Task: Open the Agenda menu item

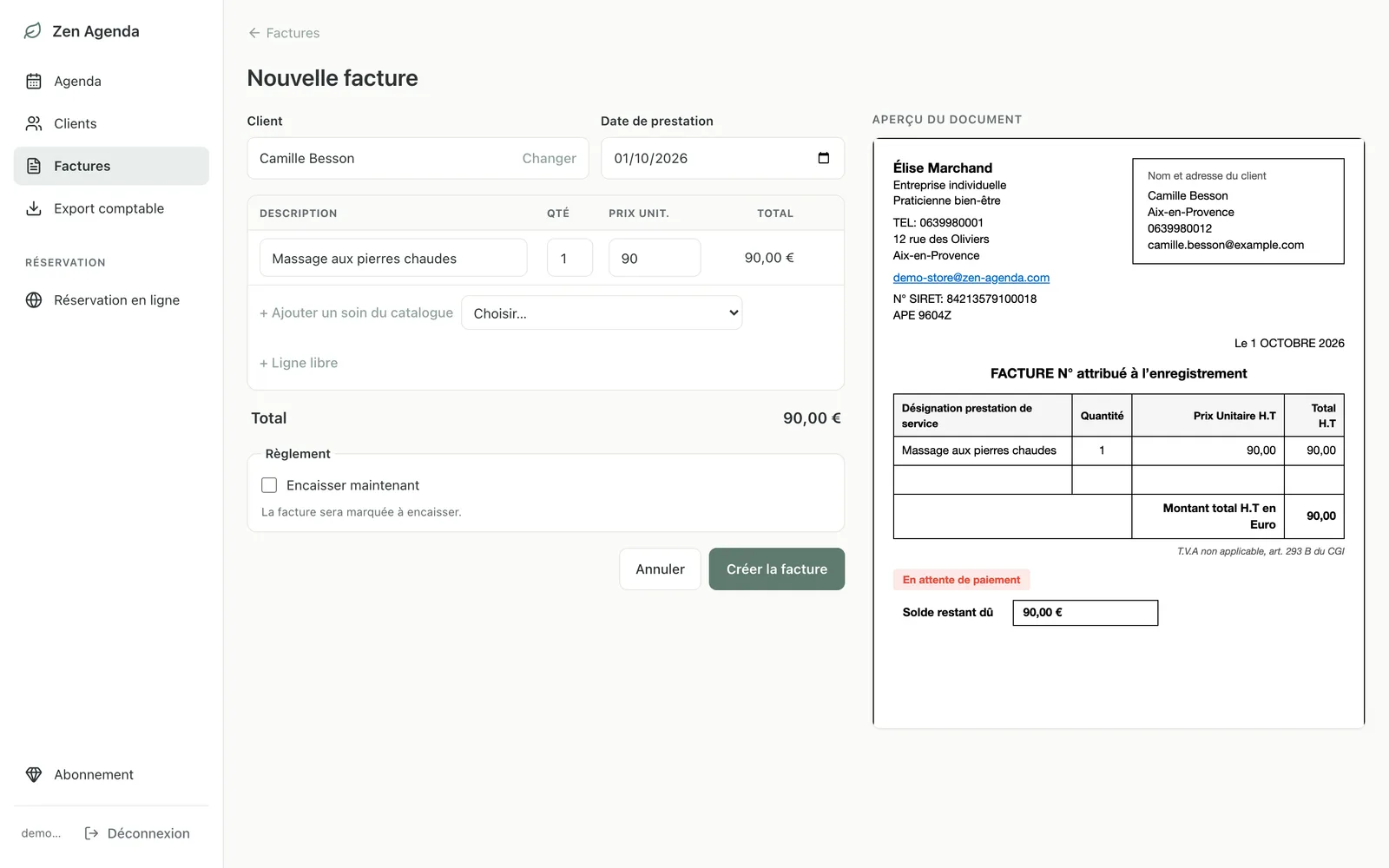Action: click(111, 82)
